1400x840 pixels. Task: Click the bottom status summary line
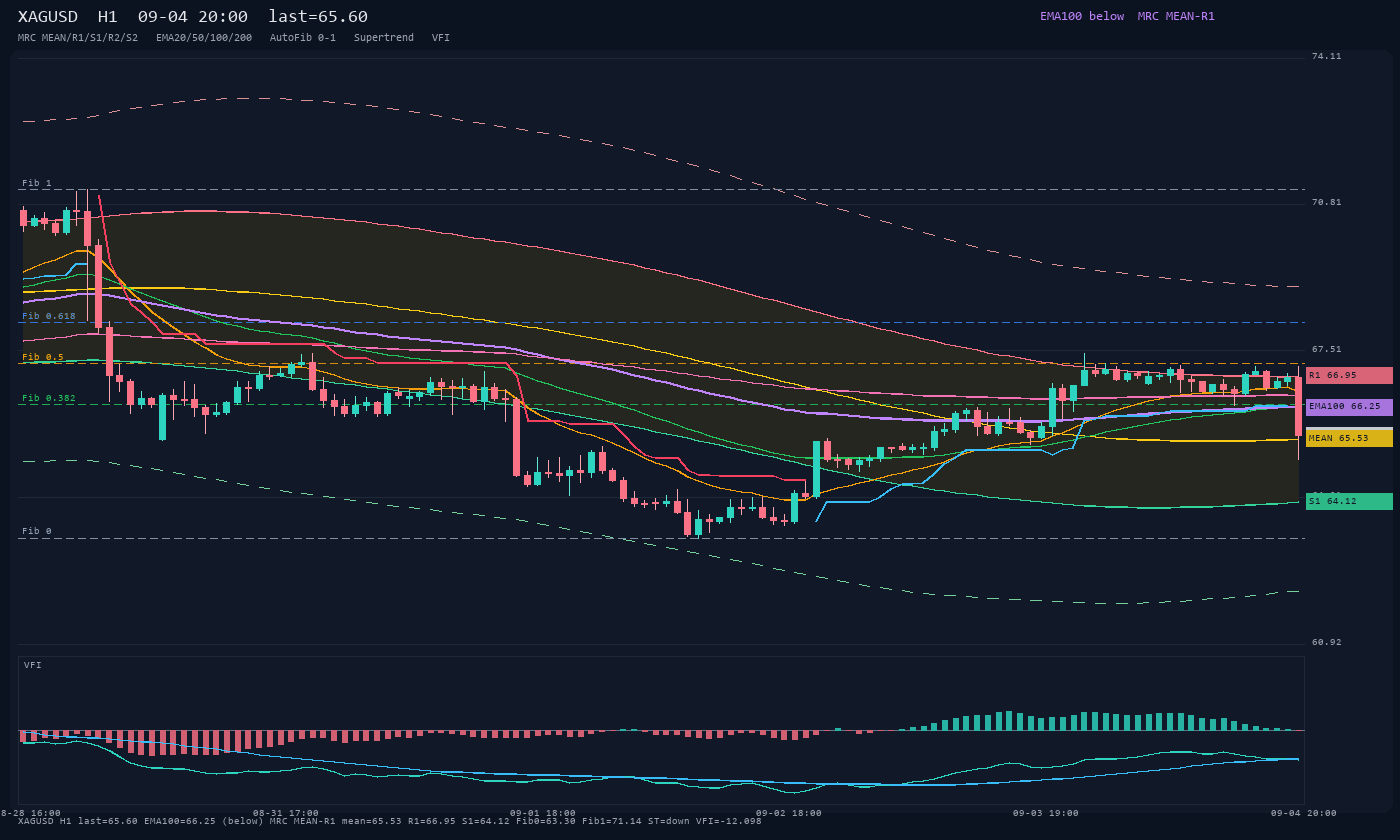click(390, 821)
